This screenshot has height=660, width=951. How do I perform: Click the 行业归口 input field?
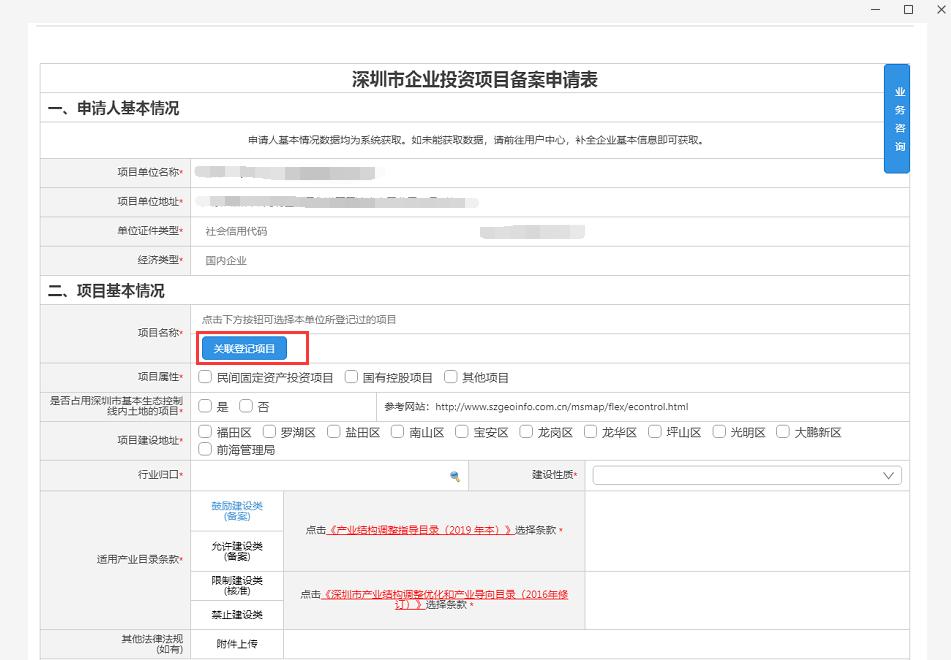coord(318,477)
